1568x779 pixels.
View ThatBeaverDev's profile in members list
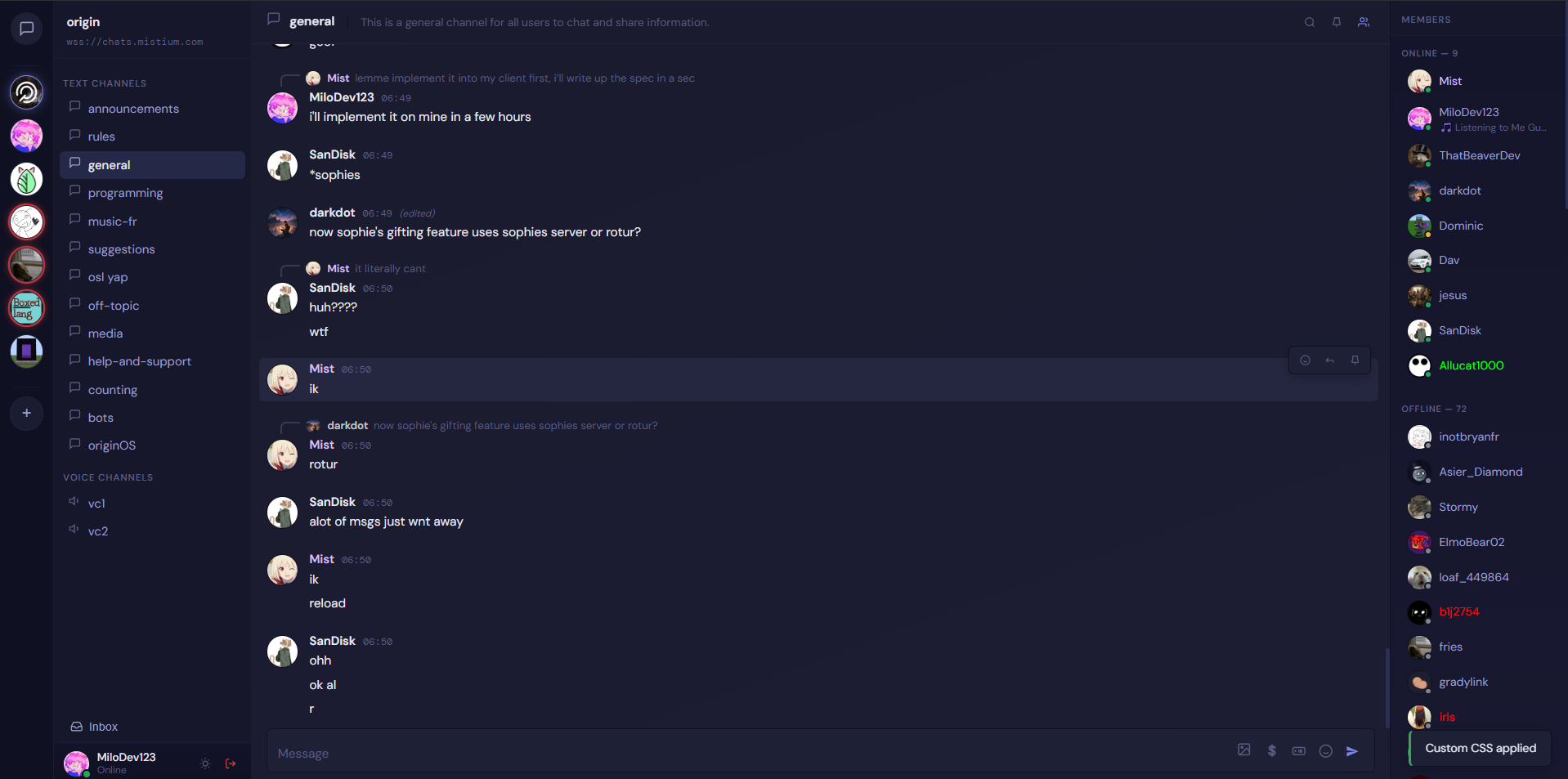coord(1479,155)
